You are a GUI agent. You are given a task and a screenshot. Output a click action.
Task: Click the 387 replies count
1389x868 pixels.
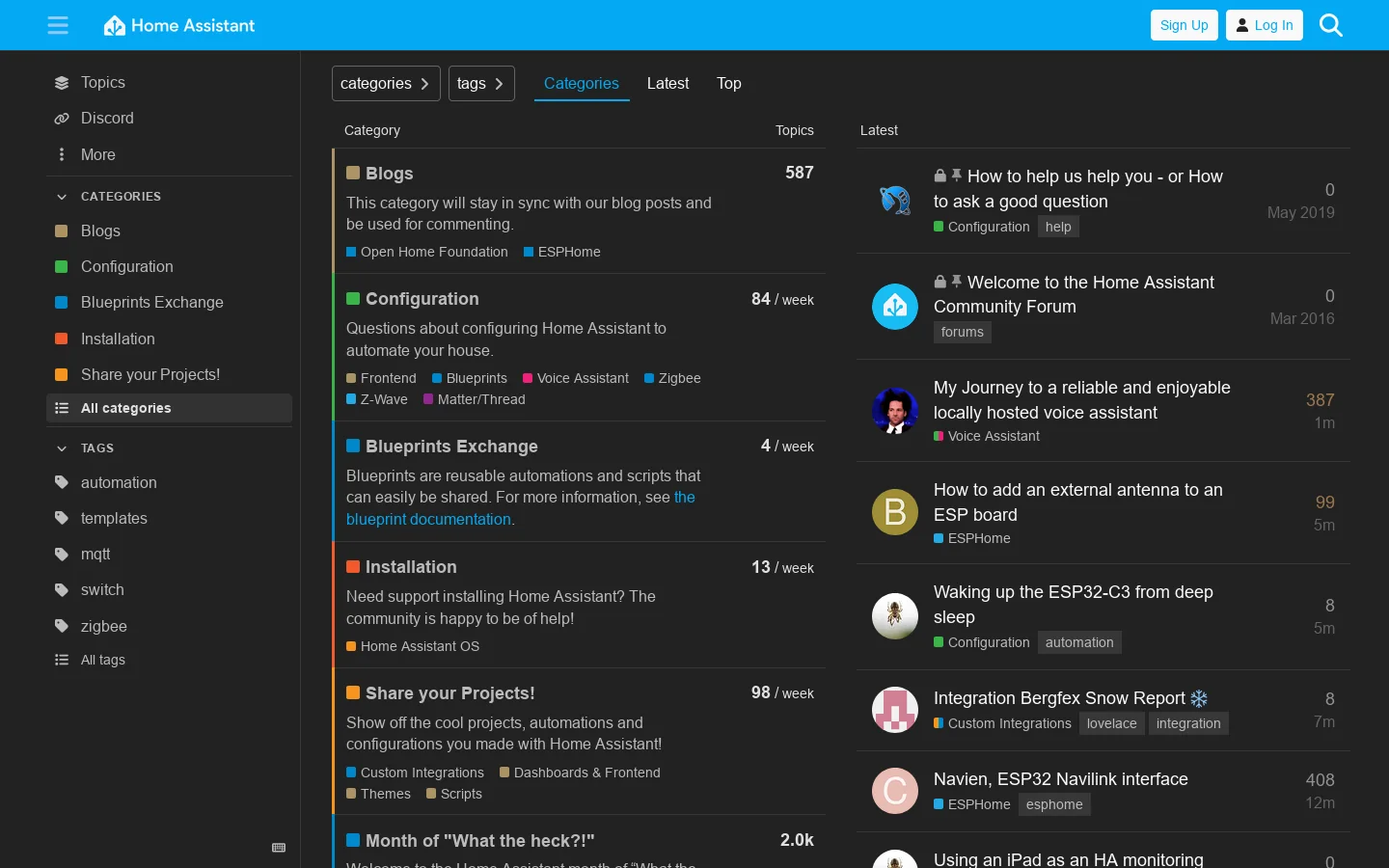1321,400
